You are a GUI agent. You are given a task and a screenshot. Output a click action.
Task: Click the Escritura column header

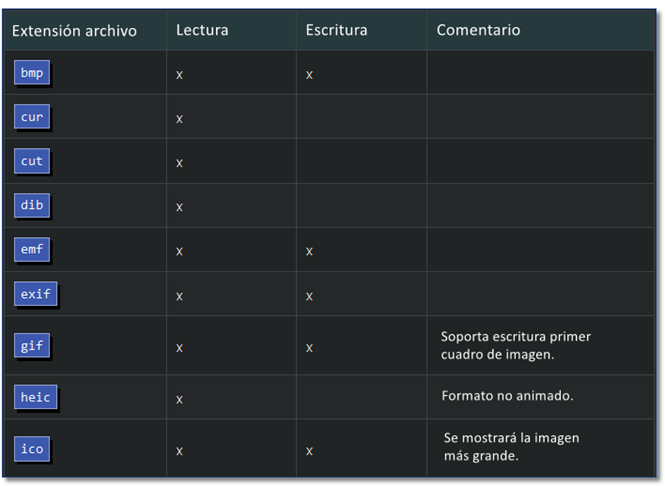pyautogui.click(x=336, y=30)
